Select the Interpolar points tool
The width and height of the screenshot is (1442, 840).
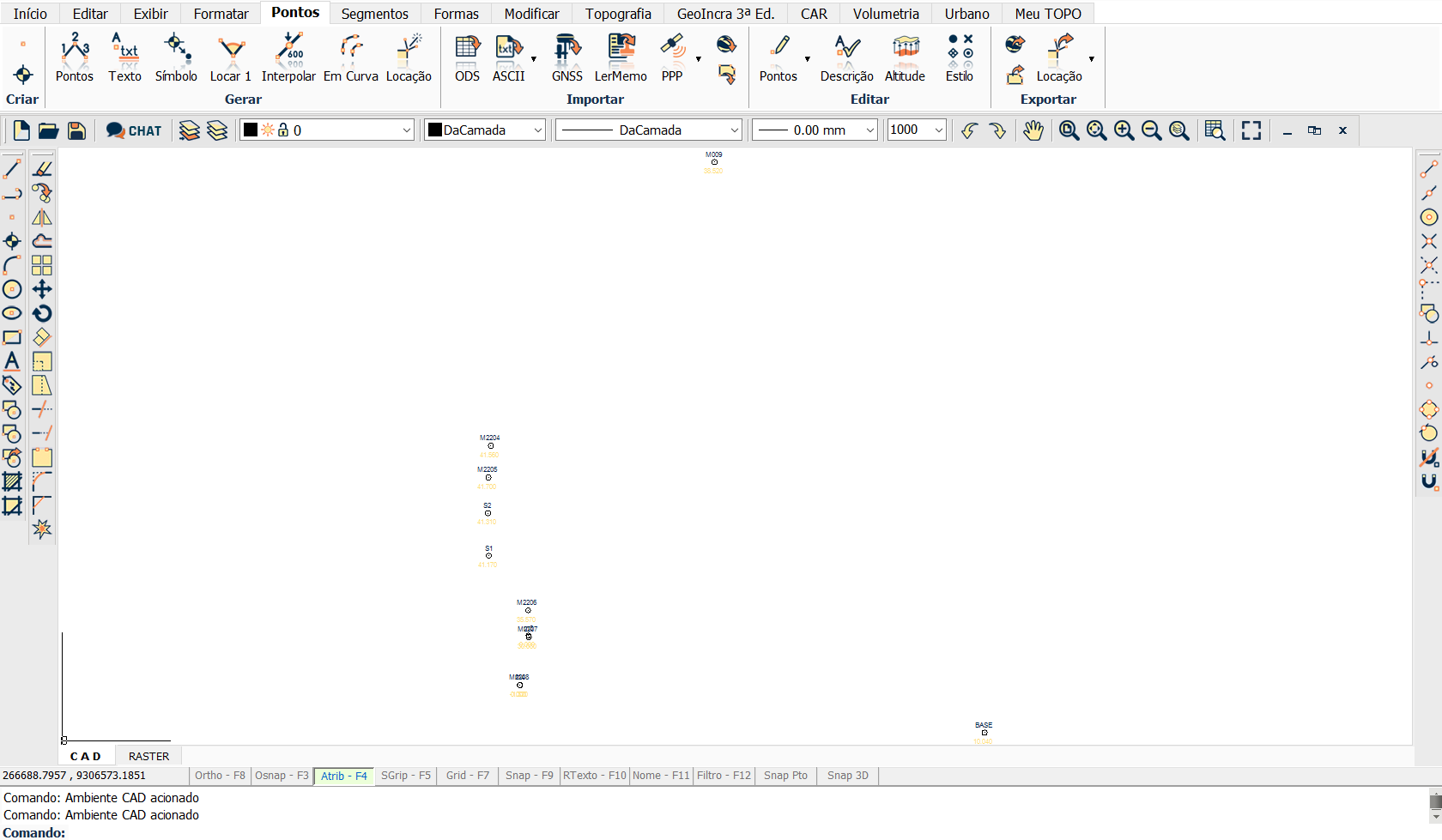288,57
